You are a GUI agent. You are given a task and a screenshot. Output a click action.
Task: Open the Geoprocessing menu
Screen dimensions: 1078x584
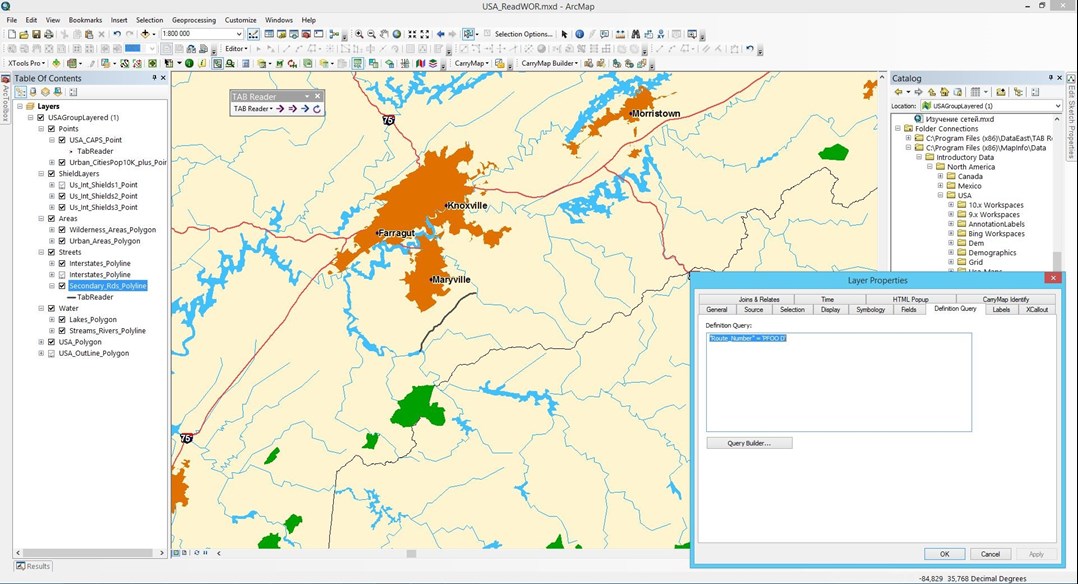193,20
